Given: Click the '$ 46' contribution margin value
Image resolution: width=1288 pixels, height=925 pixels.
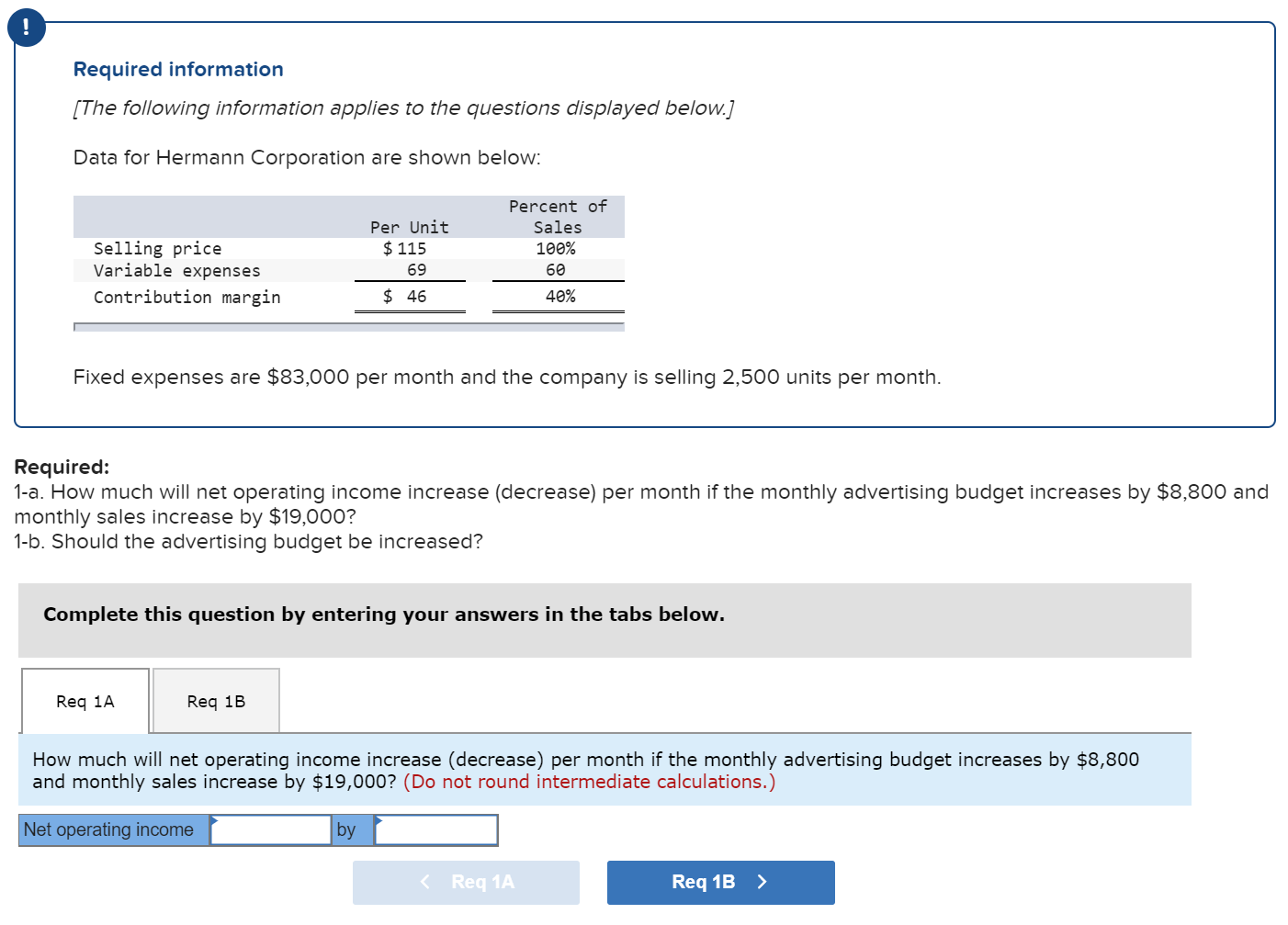Looking at the screenshot, I should pos(405,296).
